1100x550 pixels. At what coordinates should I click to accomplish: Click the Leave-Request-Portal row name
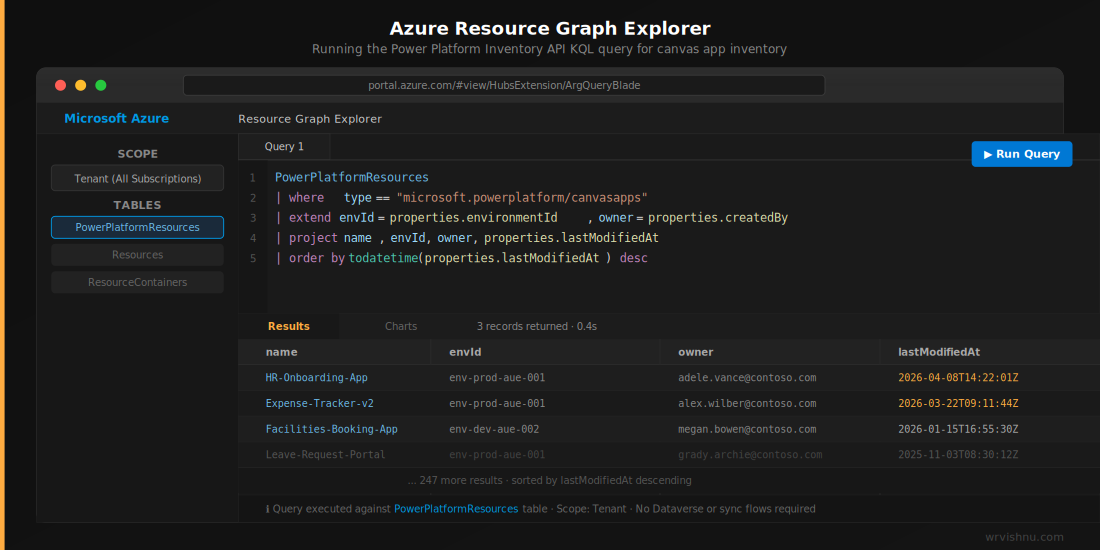pyautogui.click(x=326, y=455)
